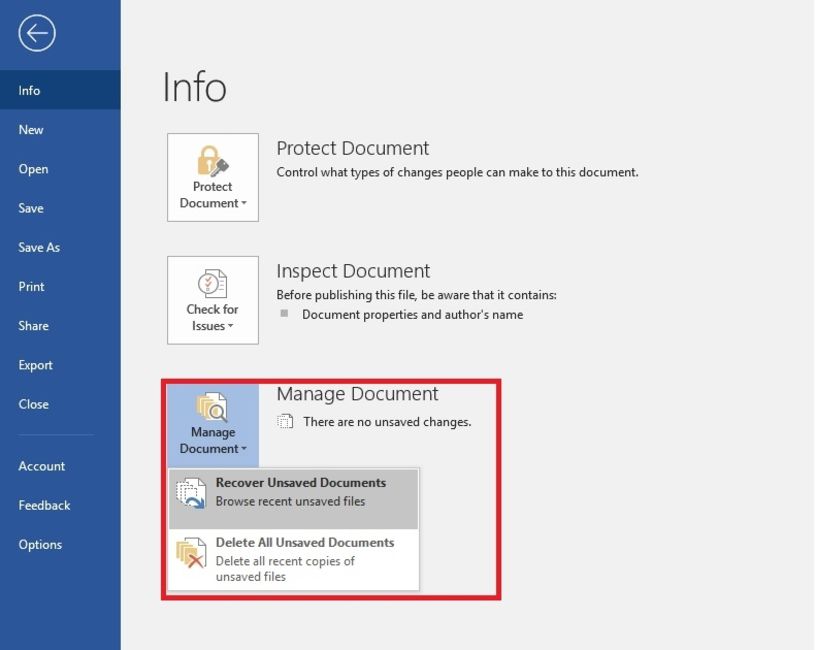The width and height of the screenshot is (815, 650).
Task: Choose Delete All Unsaved Documents menu entry
Action: click(x=294, y=559)
